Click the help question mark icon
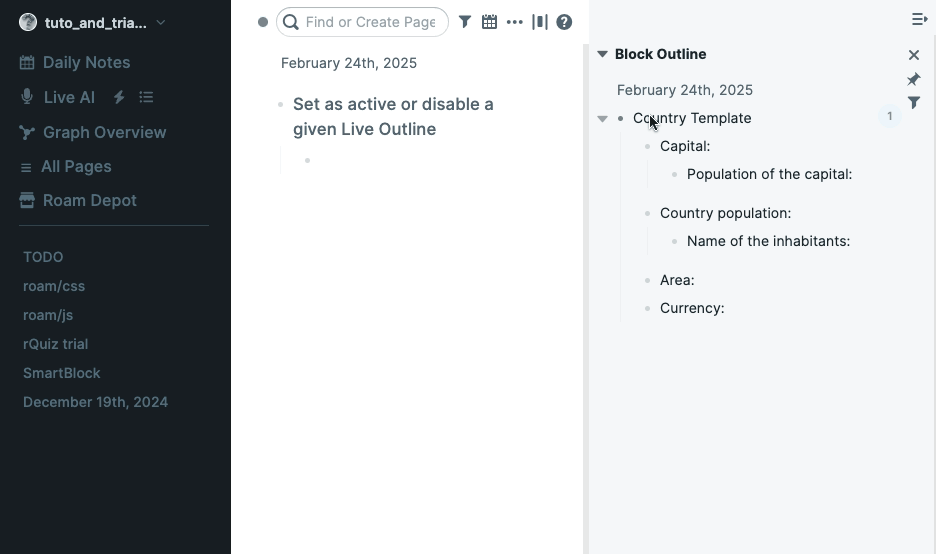Screen dimensions: 936x554 point(564,22)
